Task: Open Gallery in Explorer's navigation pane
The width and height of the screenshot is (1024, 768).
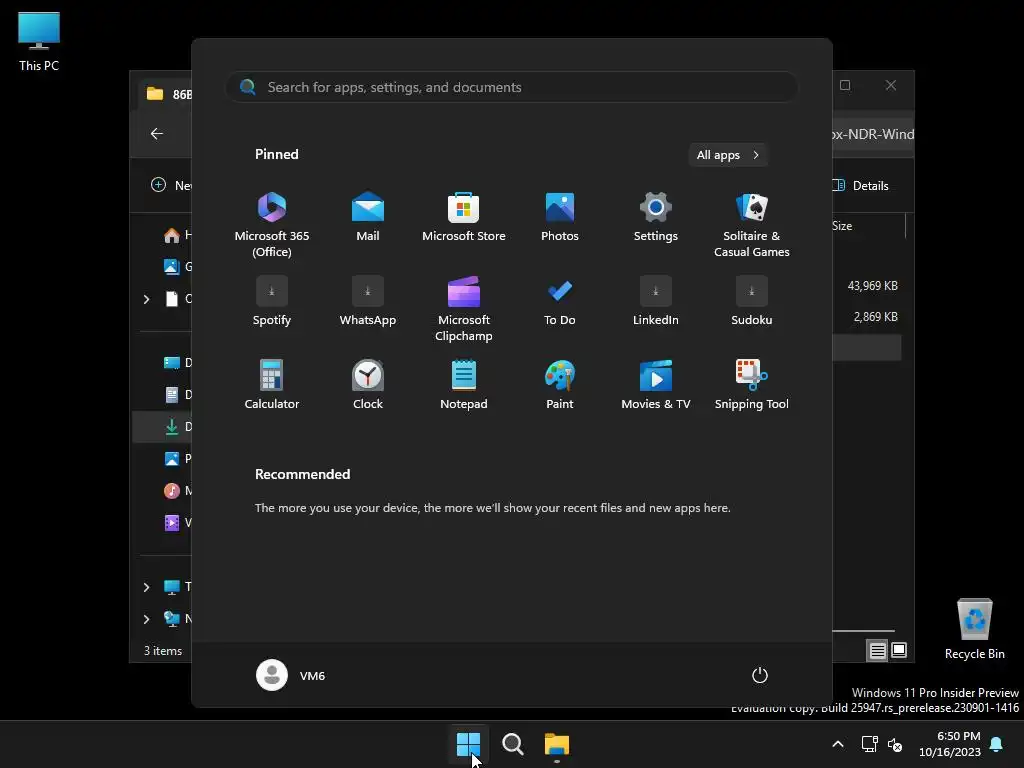Action: (x=177, y=266)
